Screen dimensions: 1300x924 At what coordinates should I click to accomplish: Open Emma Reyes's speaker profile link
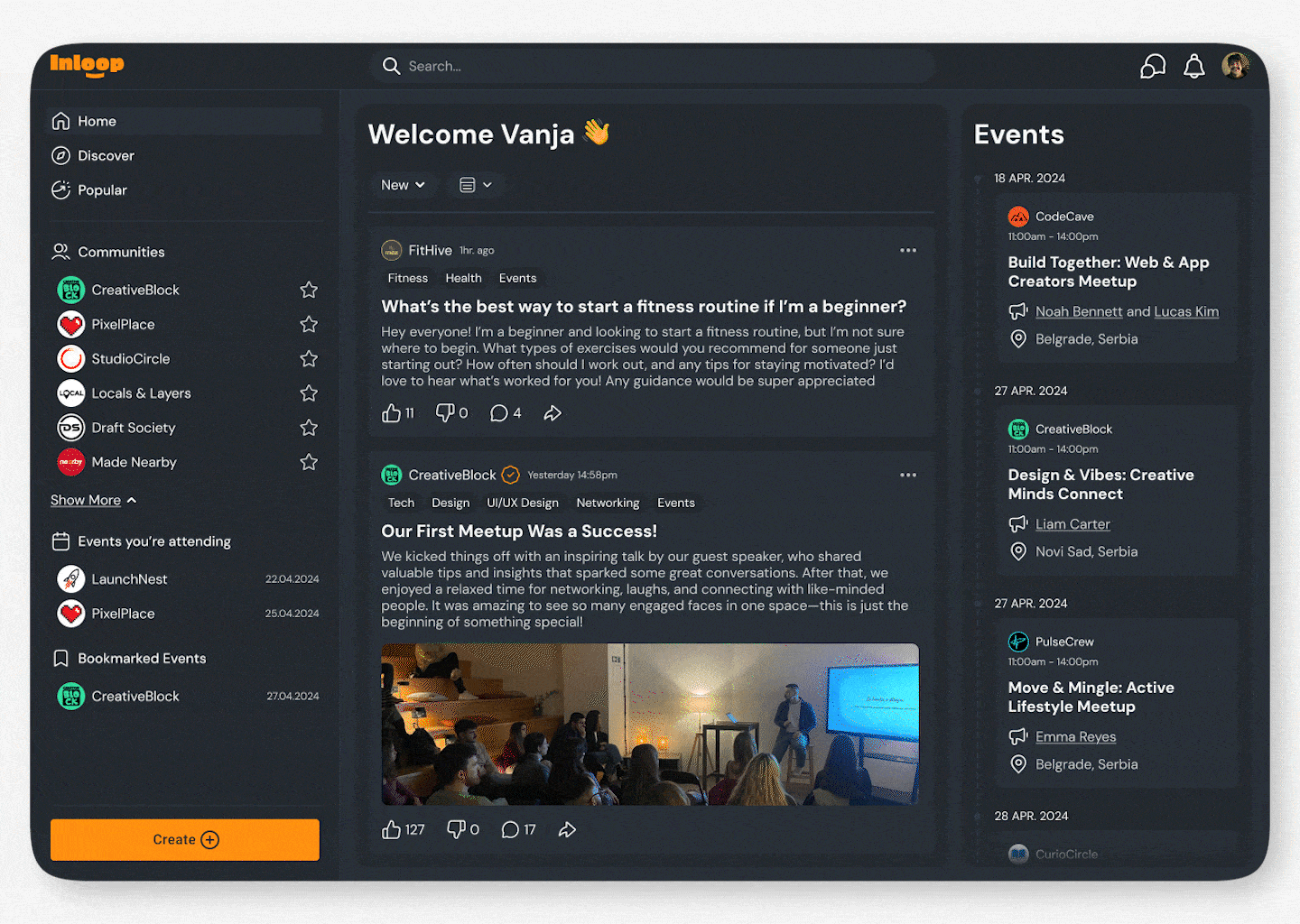[x=1075, y=737]
